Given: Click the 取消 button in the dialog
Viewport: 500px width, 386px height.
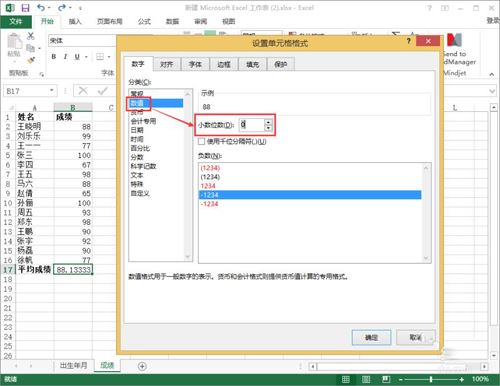Looking at the screenshot, I should (x=416, y=337).
